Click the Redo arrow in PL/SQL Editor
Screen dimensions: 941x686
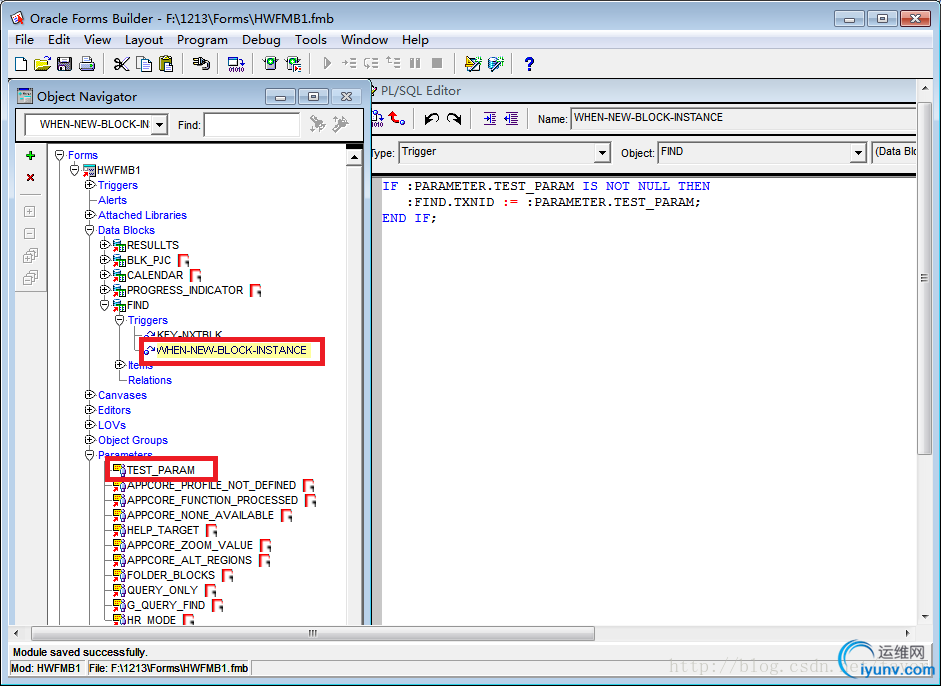pos(454,119)
